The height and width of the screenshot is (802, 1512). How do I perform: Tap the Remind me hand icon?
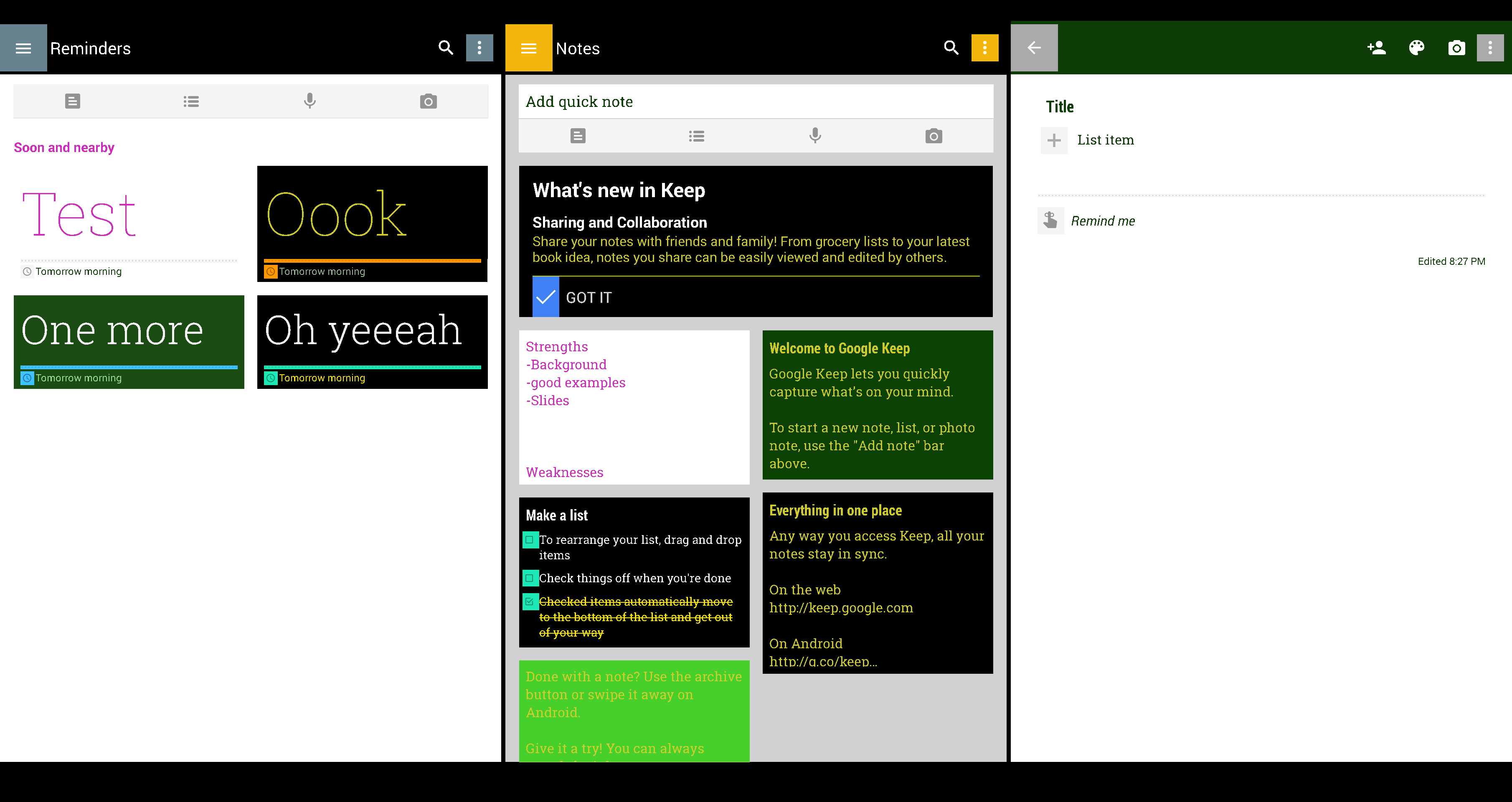tap(1050, 221)
